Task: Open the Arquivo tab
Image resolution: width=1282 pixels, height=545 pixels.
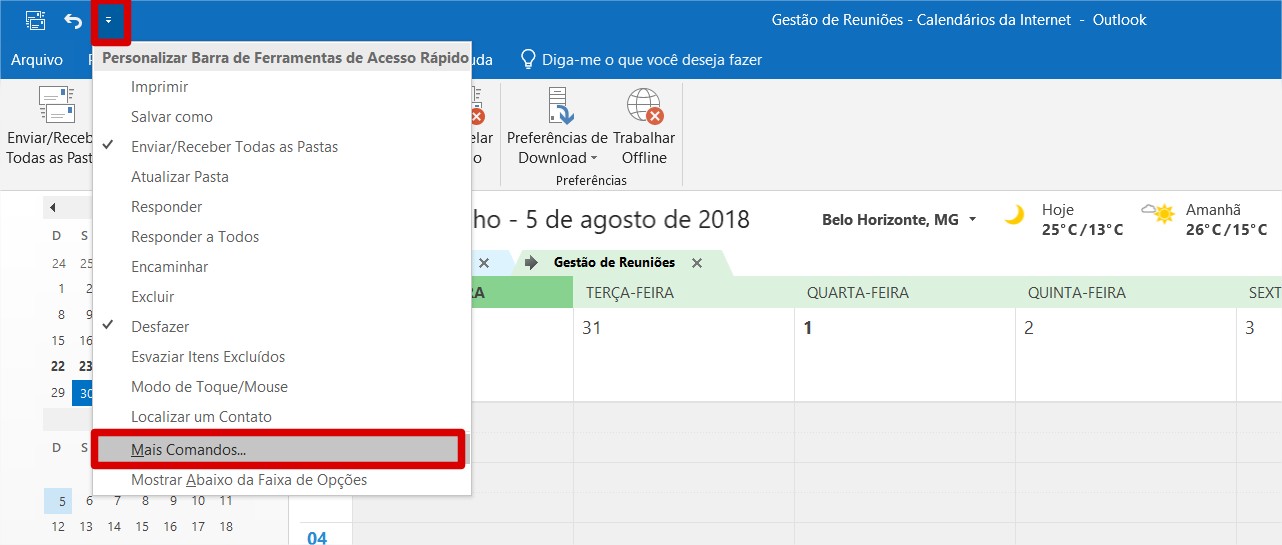Action: pyautogui.click(x=37, y=60)
